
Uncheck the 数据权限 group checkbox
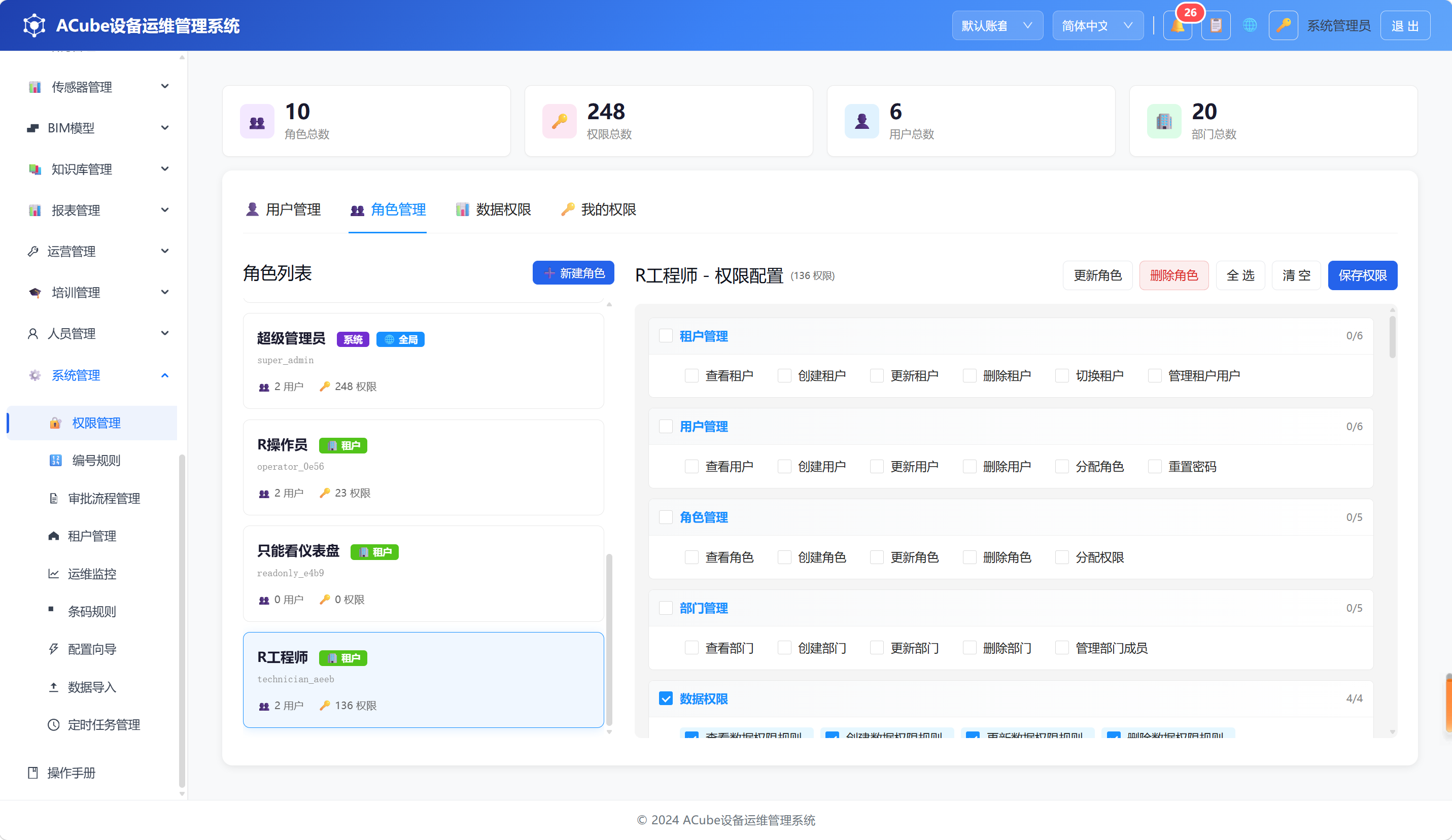click(666, 699)
